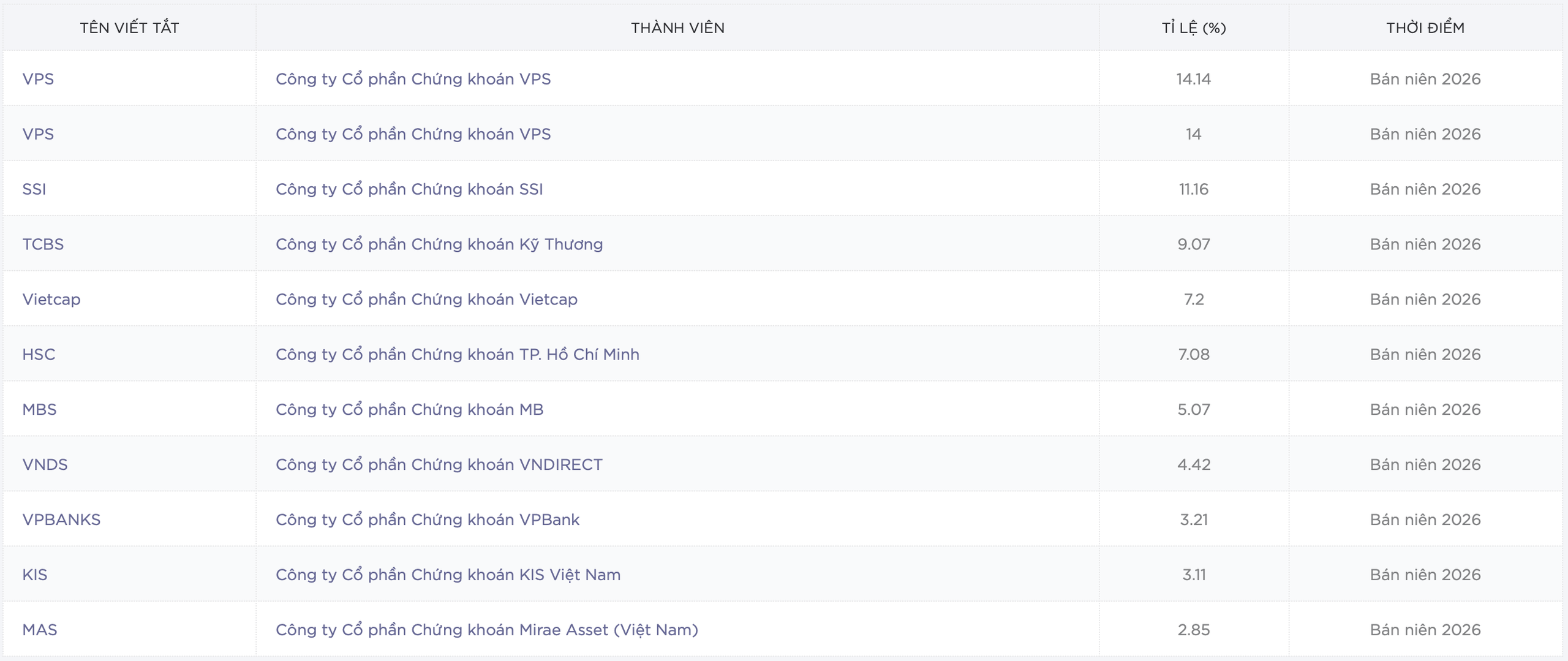Click the THÀNH VIÊN column header

[x=677, y=28]
